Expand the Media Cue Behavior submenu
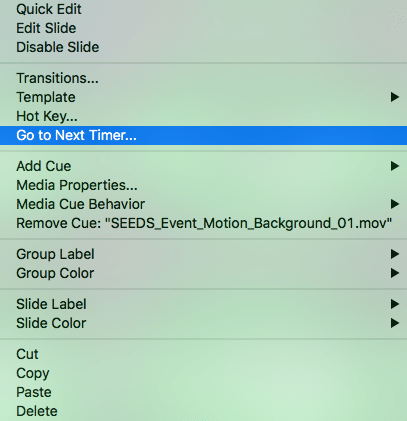407x421 pixels. click(203, 204)
